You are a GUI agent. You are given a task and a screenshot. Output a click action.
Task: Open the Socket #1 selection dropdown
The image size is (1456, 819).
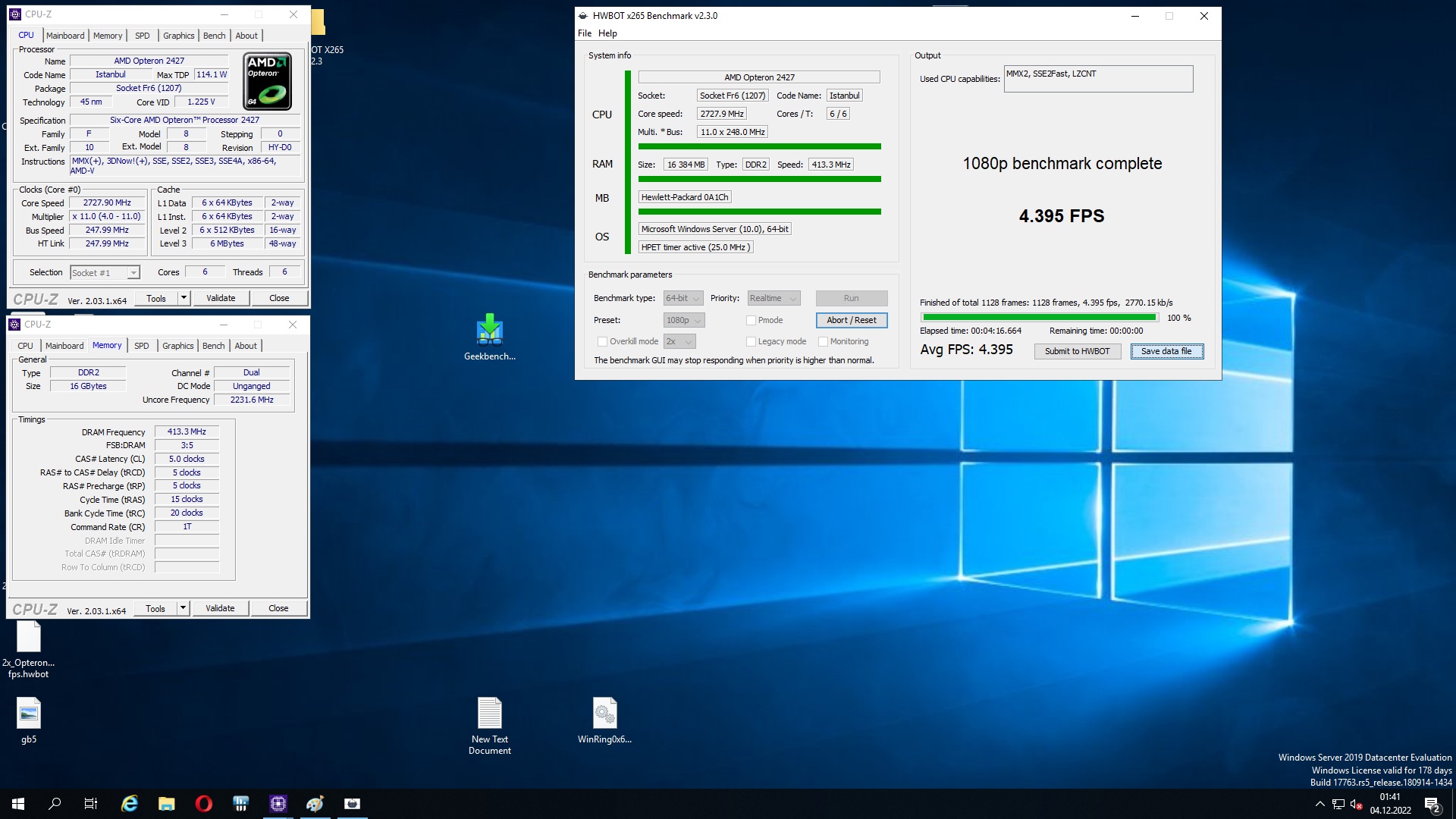(105, 273)
